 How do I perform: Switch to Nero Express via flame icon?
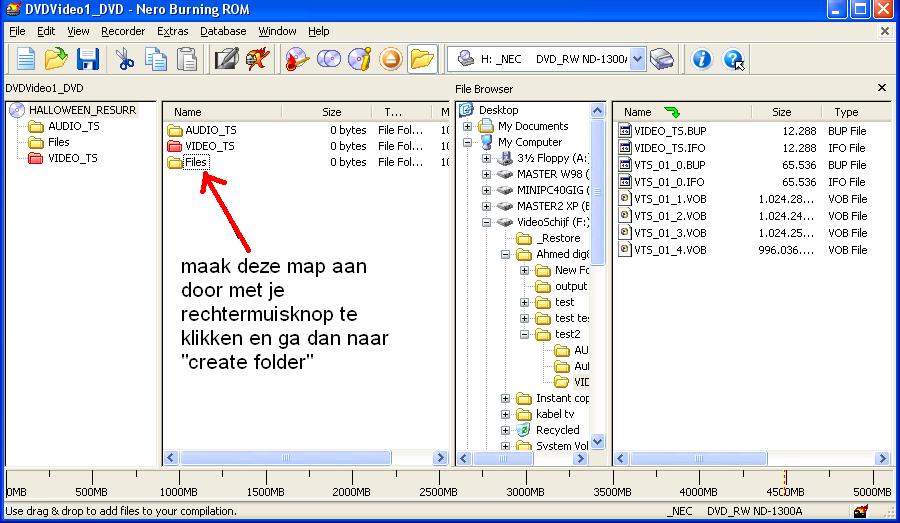[257, 59]
